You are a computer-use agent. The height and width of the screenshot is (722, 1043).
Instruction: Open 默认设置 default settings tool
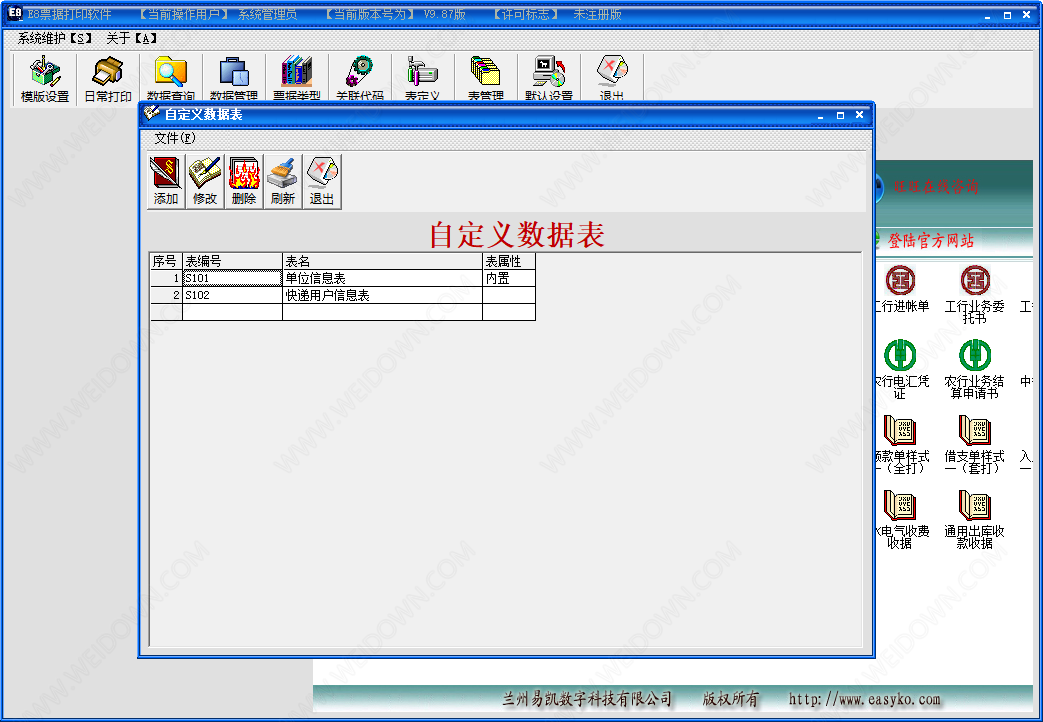[x=549, y=79]
